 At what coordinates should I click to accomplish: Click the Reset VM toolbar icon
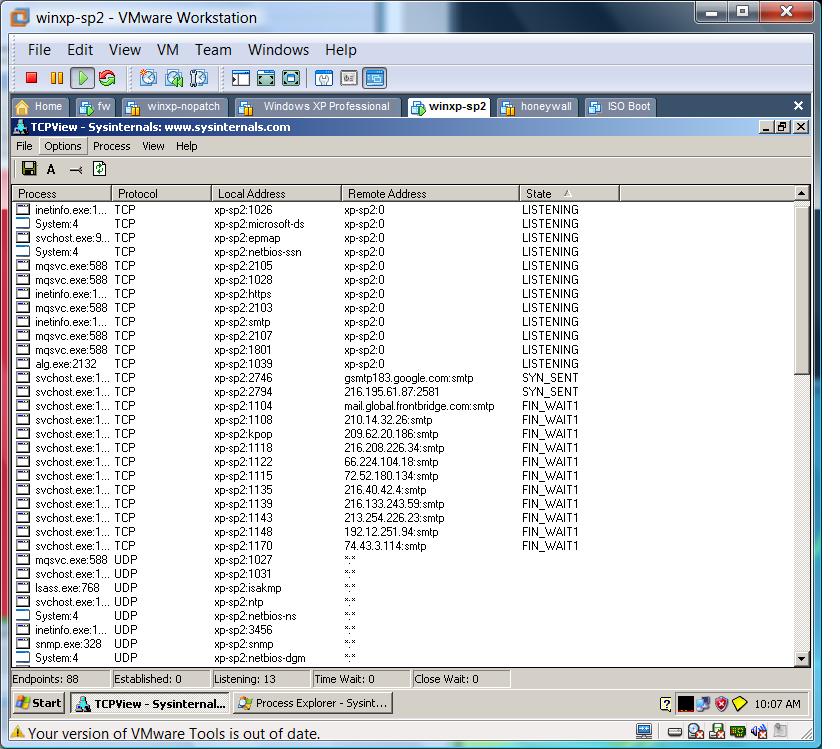tap(107, 78)
